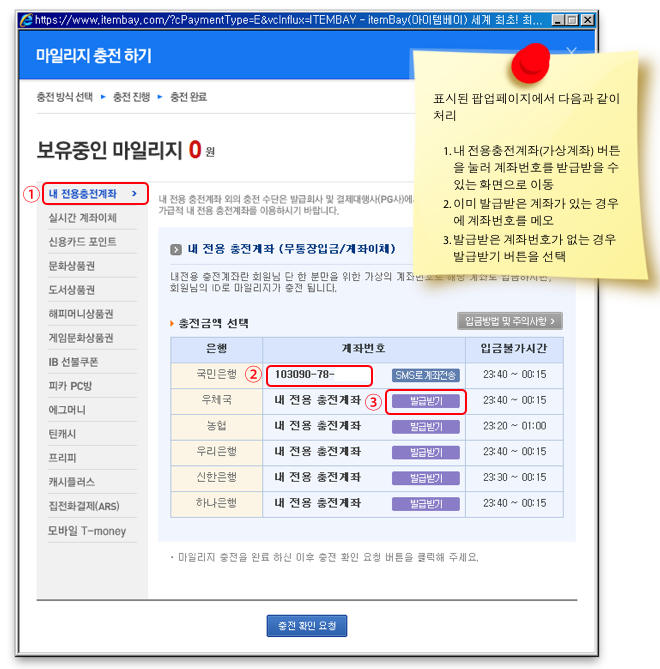Click 충전 방식 선택 step label
The image size is (660, 669).
tap(64, 97)
